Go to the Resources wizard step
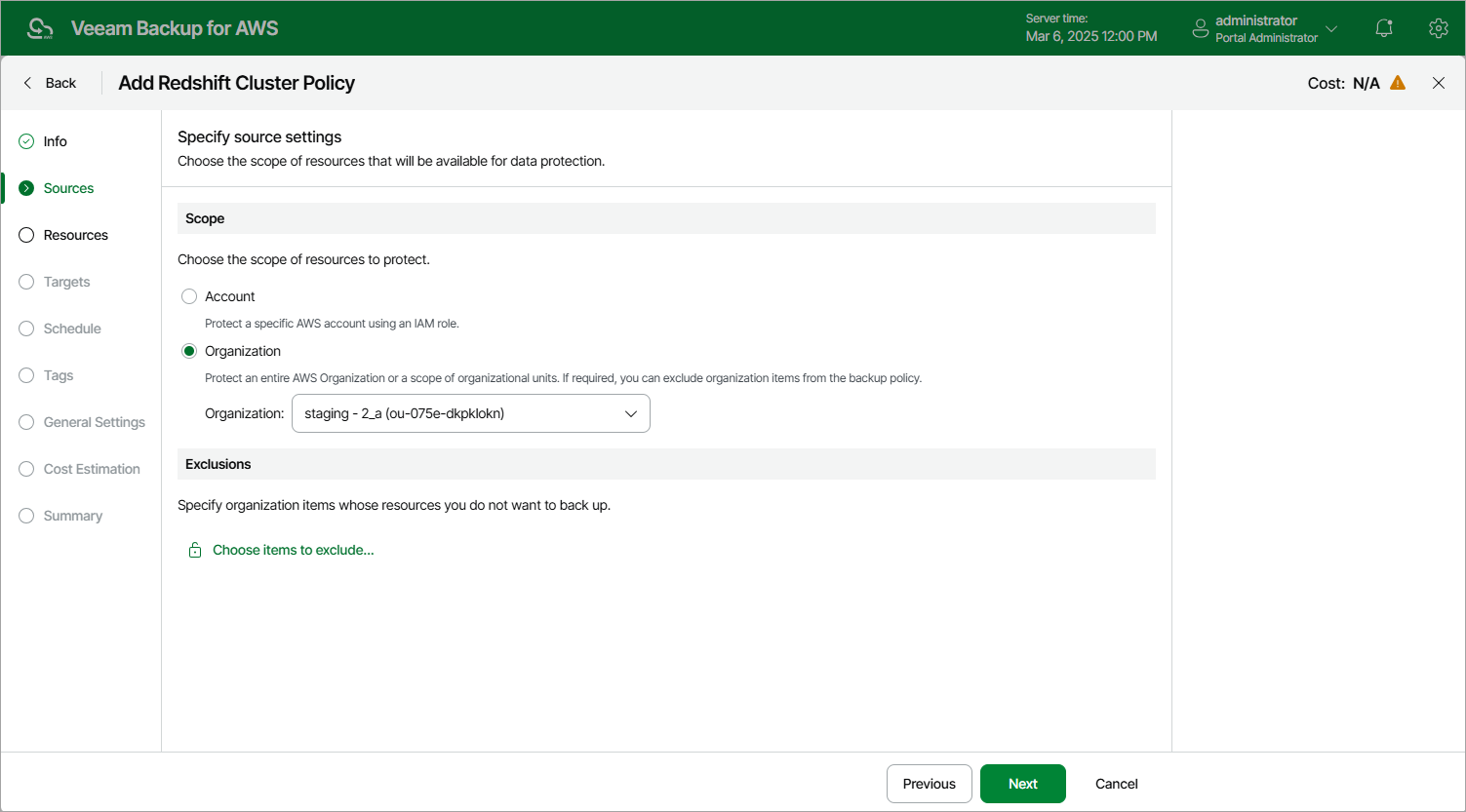 [75, 235]
